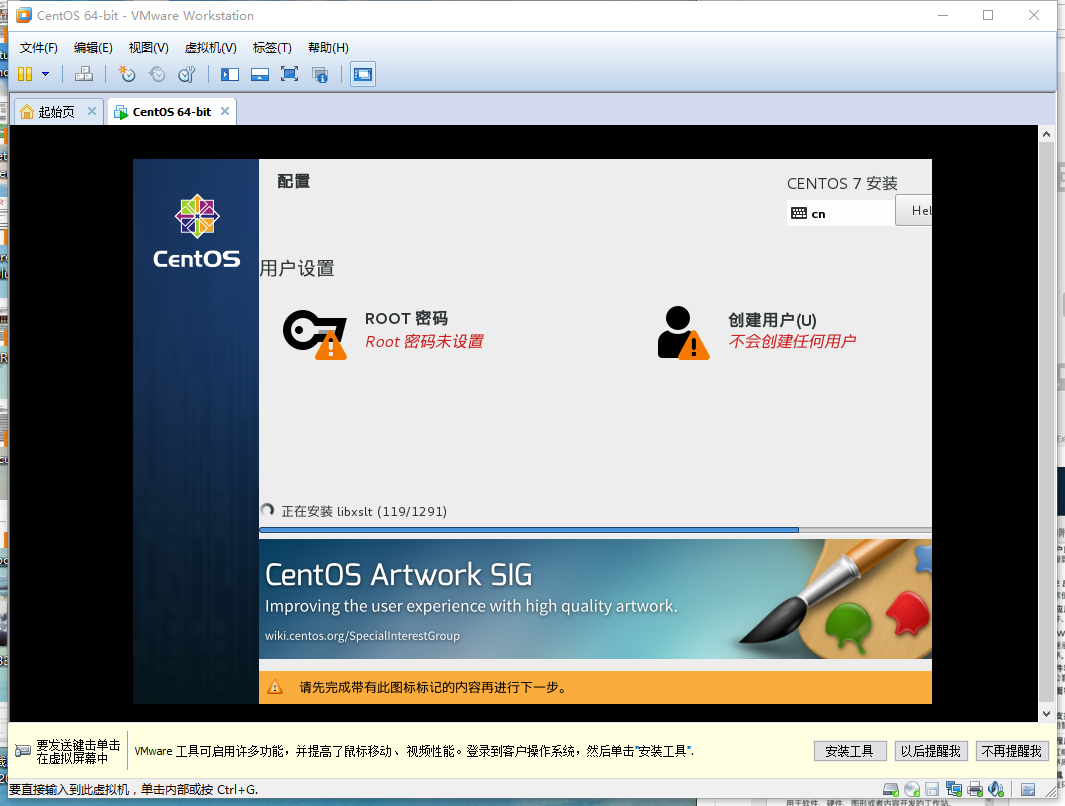The image size is (1065, 806).
Task: Open the 文件(F) menu
Action: coord(39,48)
